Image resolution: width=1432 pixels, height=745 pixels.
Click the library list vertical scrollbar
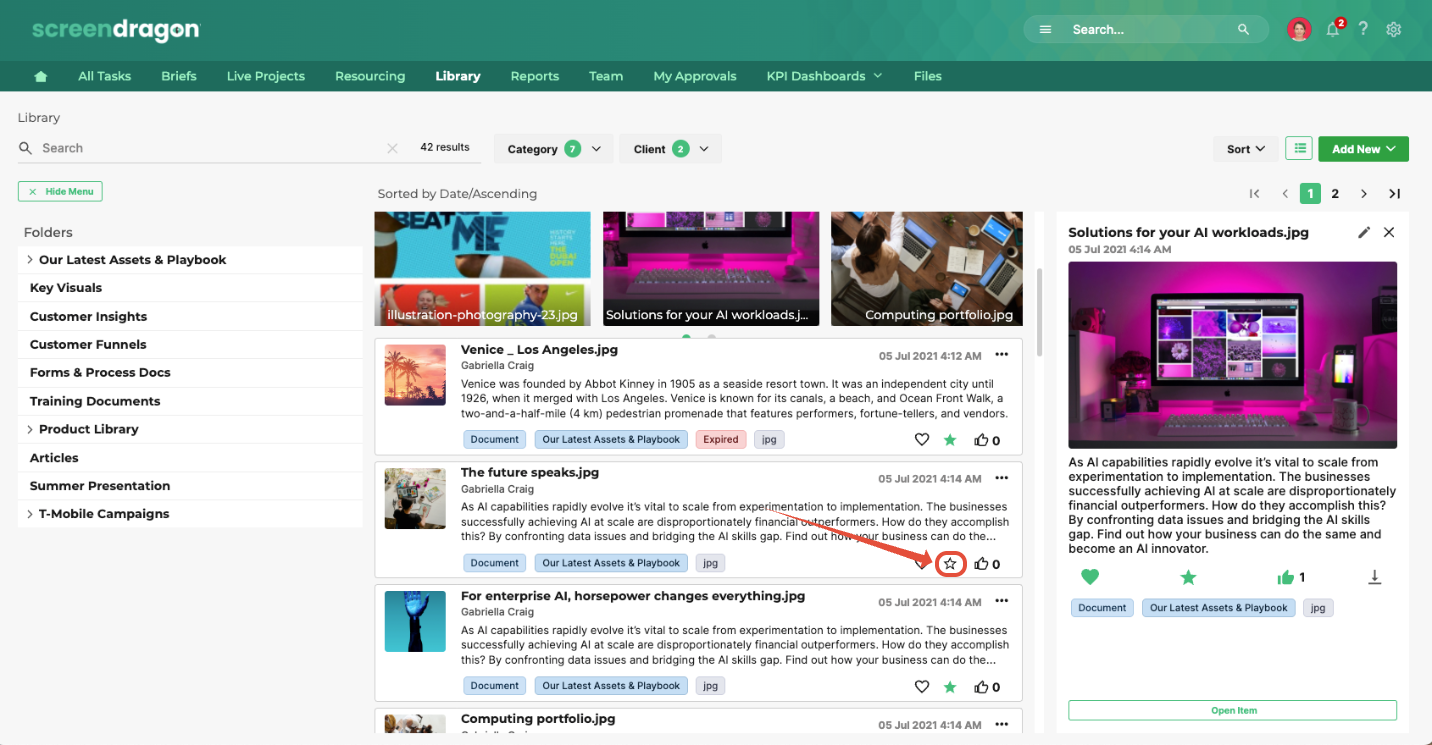coord(1040,312)
